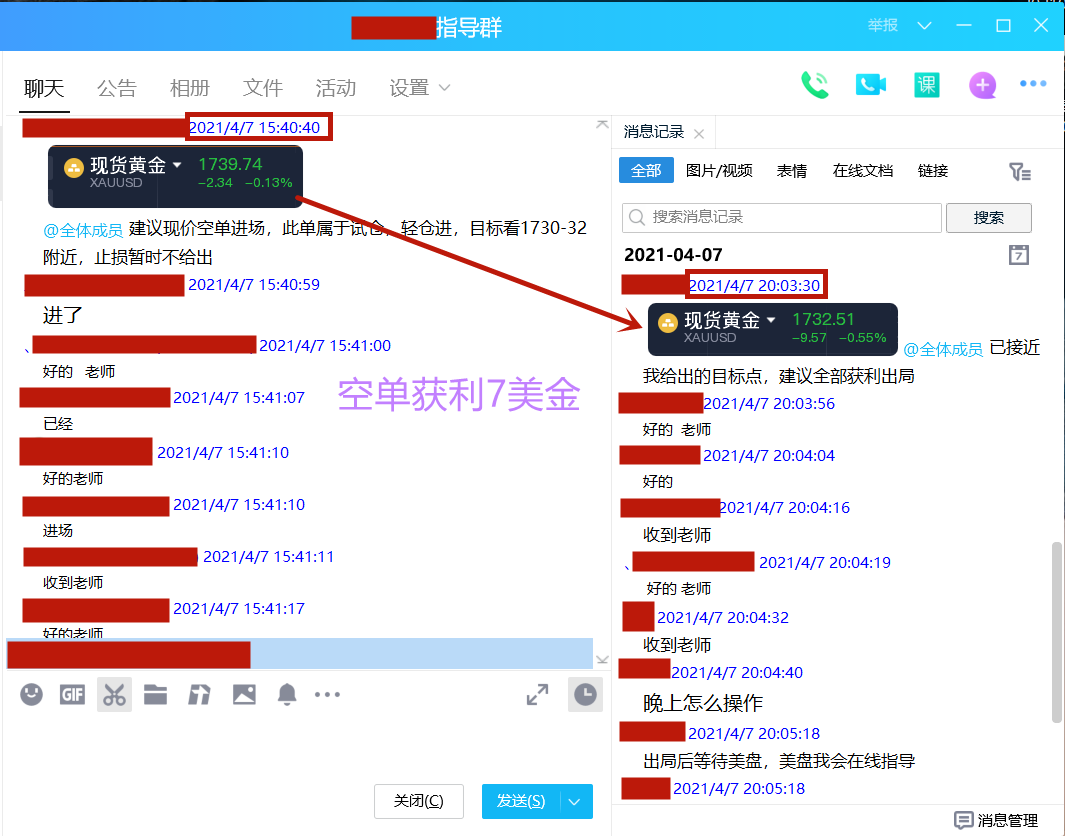Jump to bottom of chat with down arrow
This screenshot has width=1065, height=836.
point(602,659)
